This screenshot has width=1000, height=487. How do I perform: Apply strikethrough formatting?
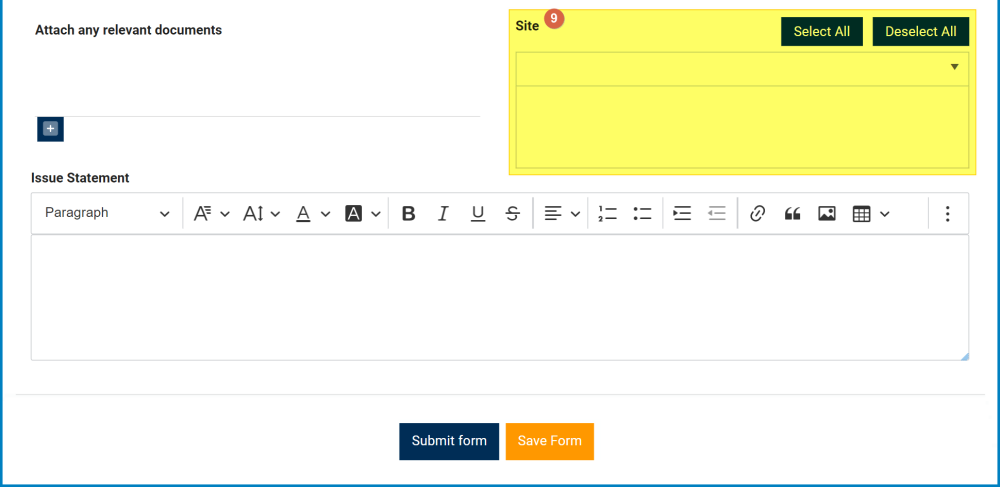tap(513, 213)
